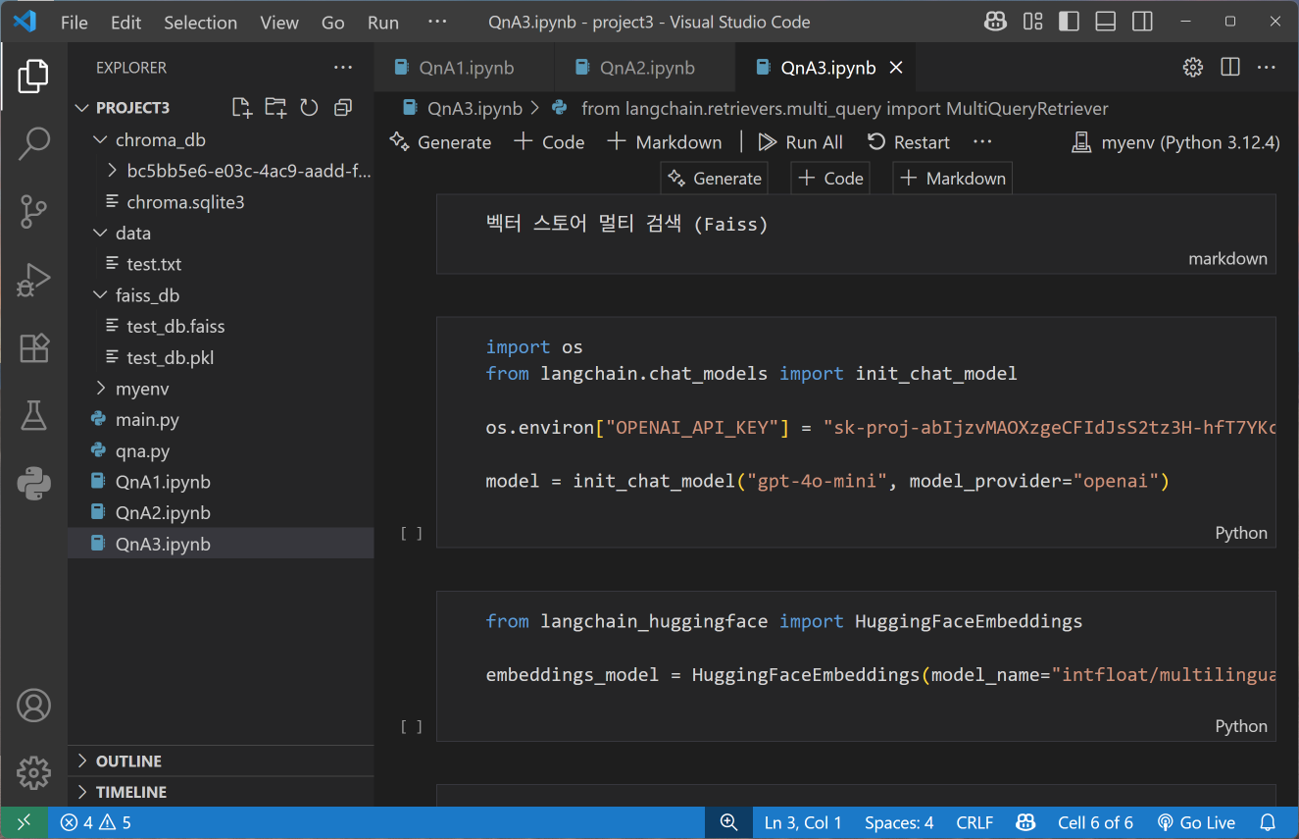Image resolution: width=1299 pixels, height=839 pixels.
Task: Open the File menu
Action: pyautogui.click(x=74, y=22)
